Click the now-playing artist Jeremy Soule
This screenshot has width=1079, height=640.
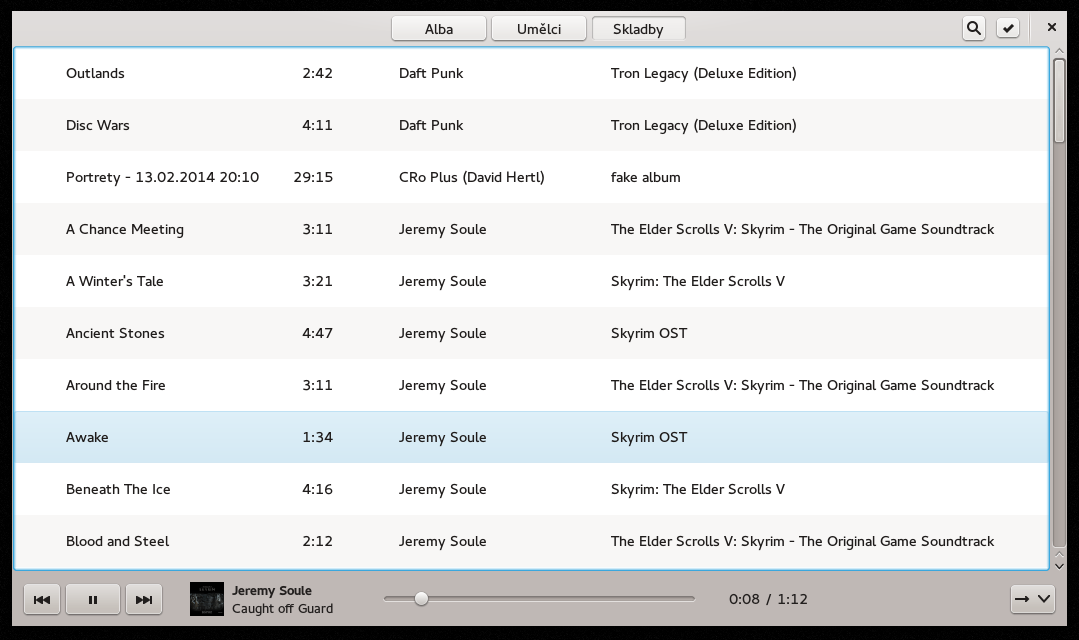point(272,590)
